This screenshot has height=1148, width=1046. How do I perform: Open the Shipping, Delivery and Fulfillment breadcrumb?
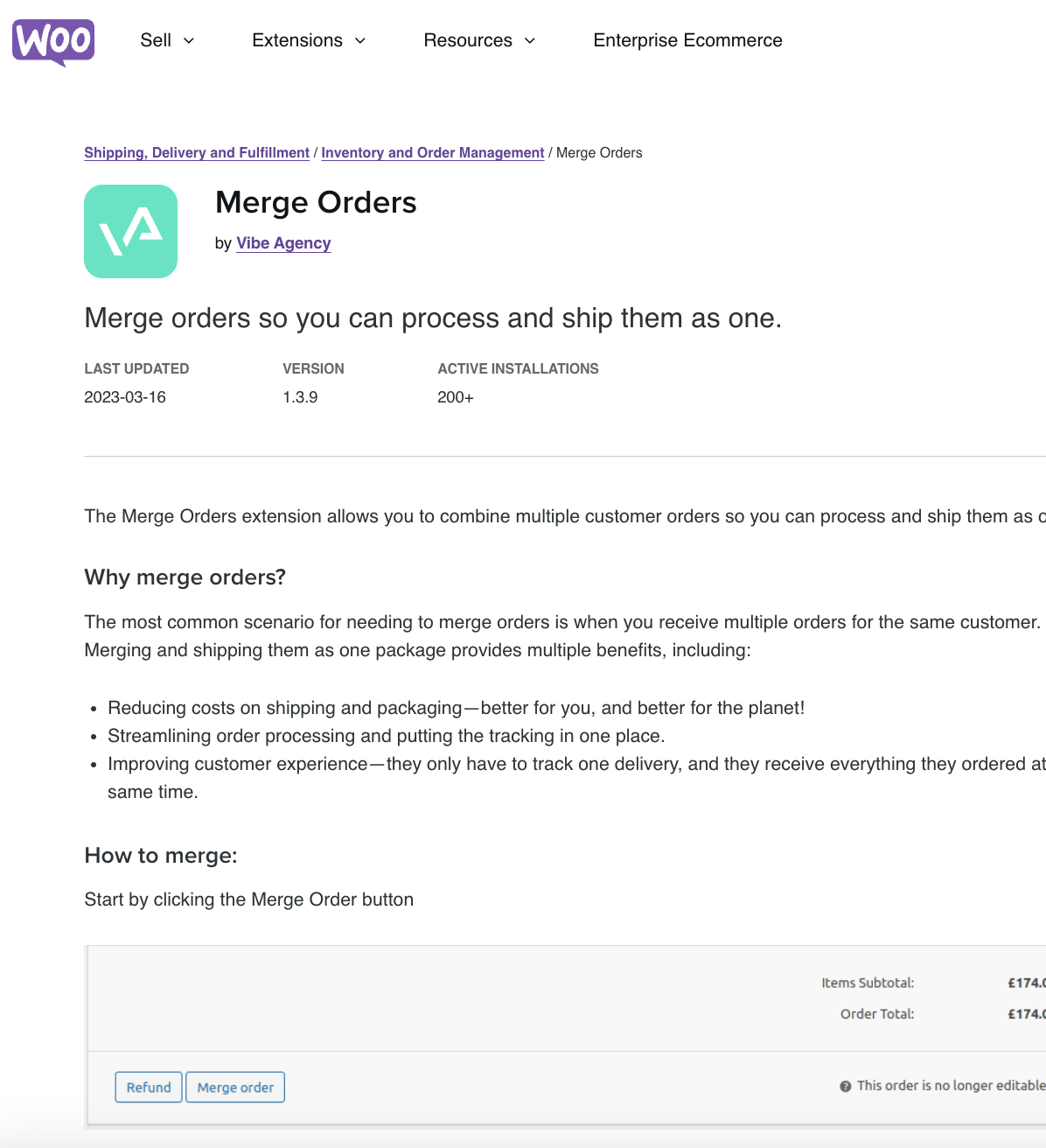coord(196,152)
